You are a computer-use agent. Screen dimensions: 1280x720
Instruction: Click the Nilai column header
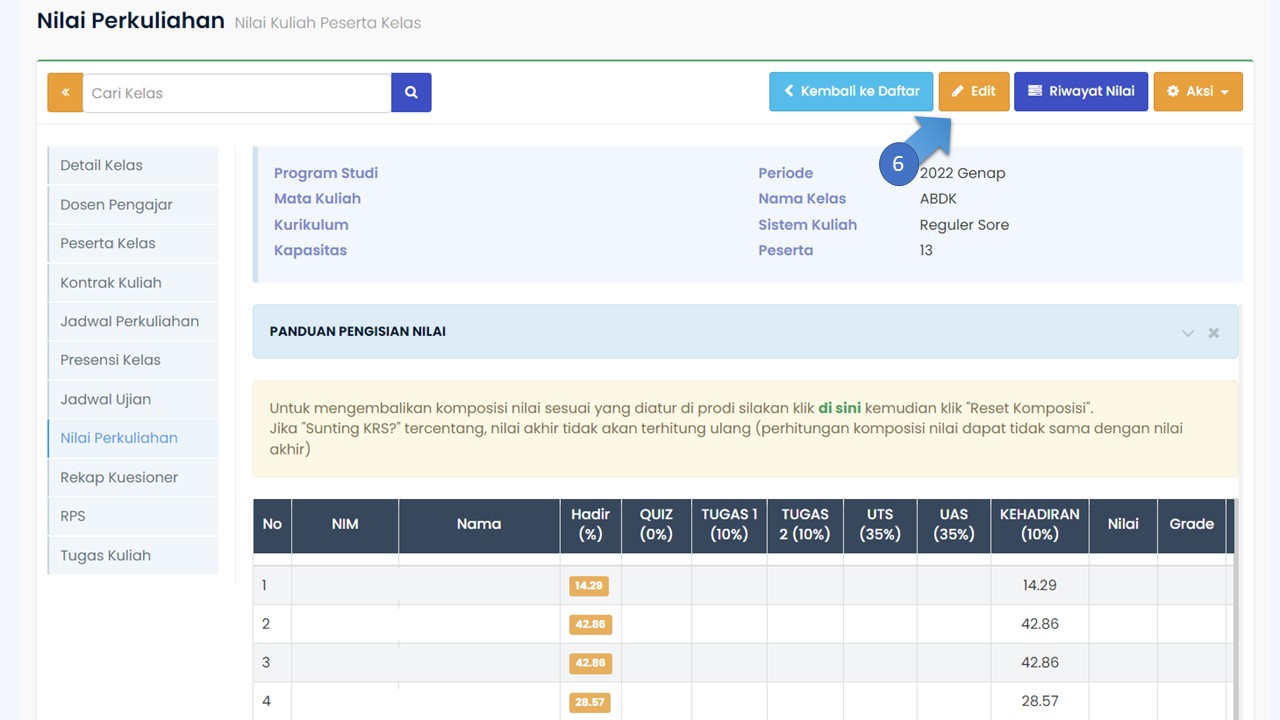coord(1123,524)
